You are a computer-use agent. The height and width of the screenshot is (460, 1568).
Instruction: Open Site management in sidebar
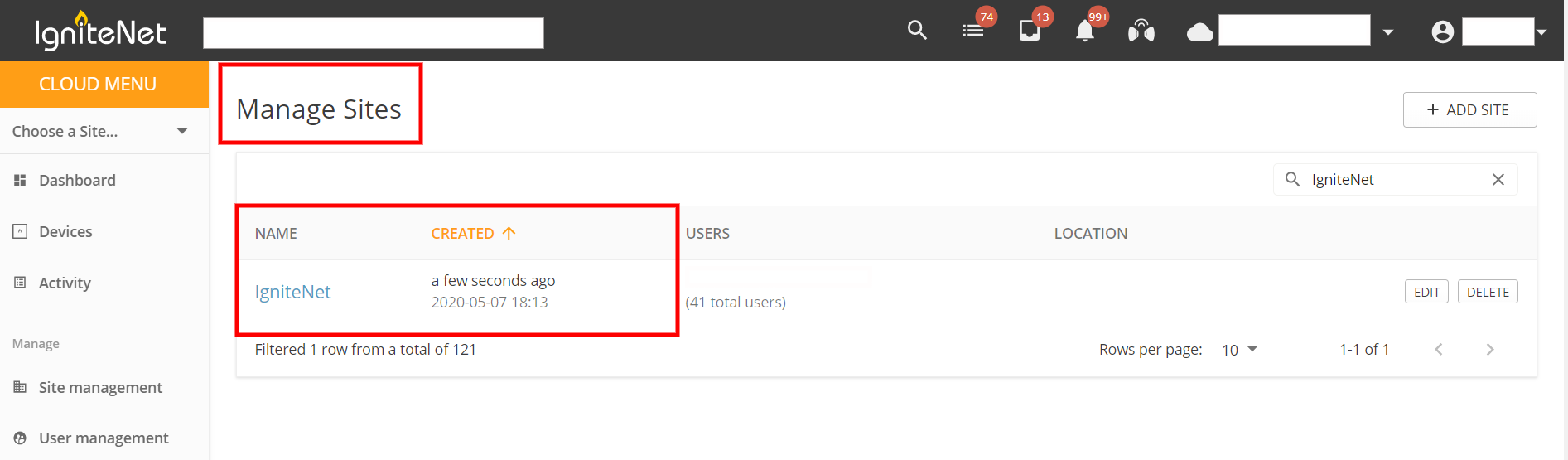coord(100,387)
